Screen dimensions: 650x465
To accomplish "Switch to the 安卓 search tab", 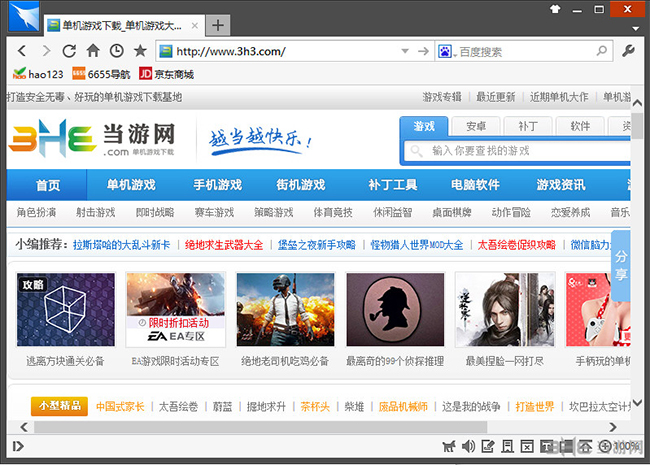I will click(x=476, y=126).
